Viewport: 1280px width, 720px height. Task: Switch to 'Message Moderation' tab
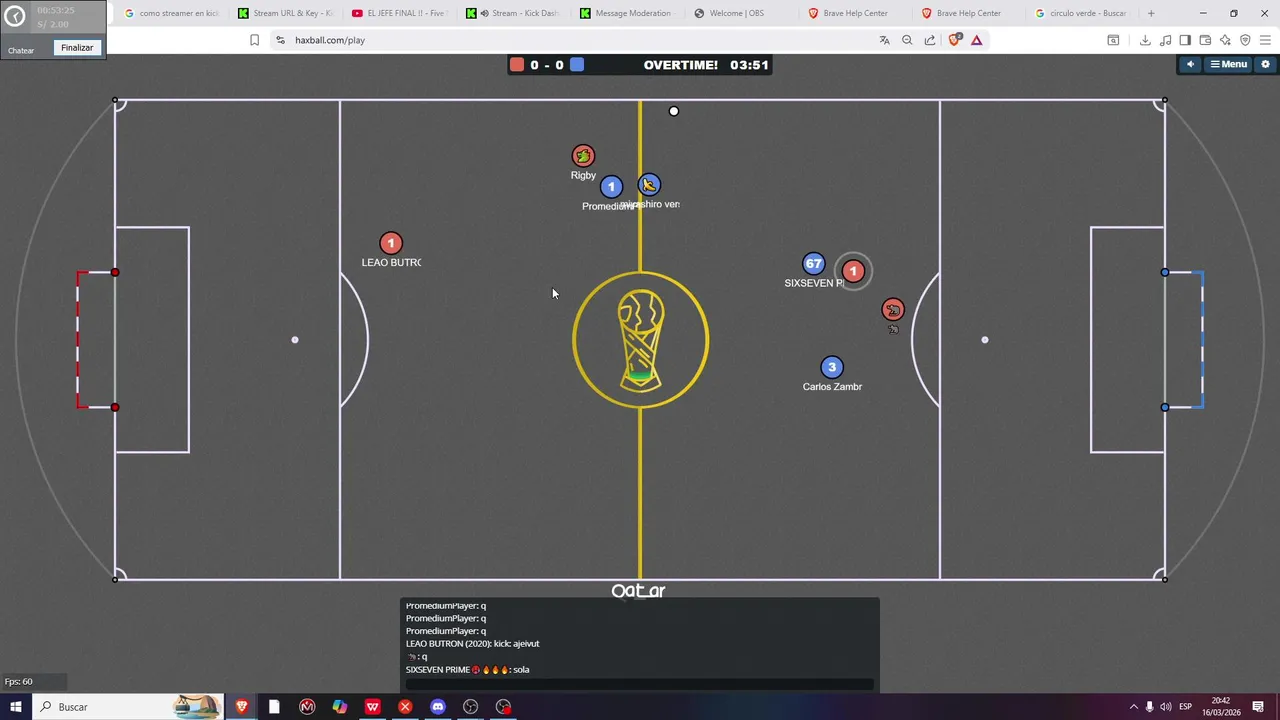point(626,13)
